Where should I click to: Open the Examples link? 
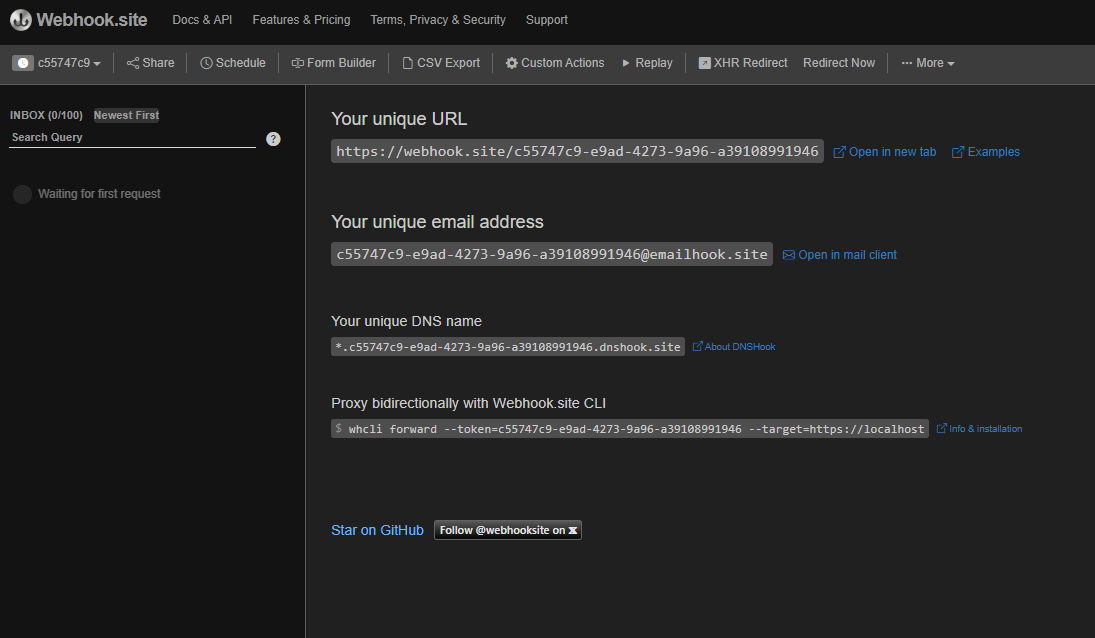(985, 152)
